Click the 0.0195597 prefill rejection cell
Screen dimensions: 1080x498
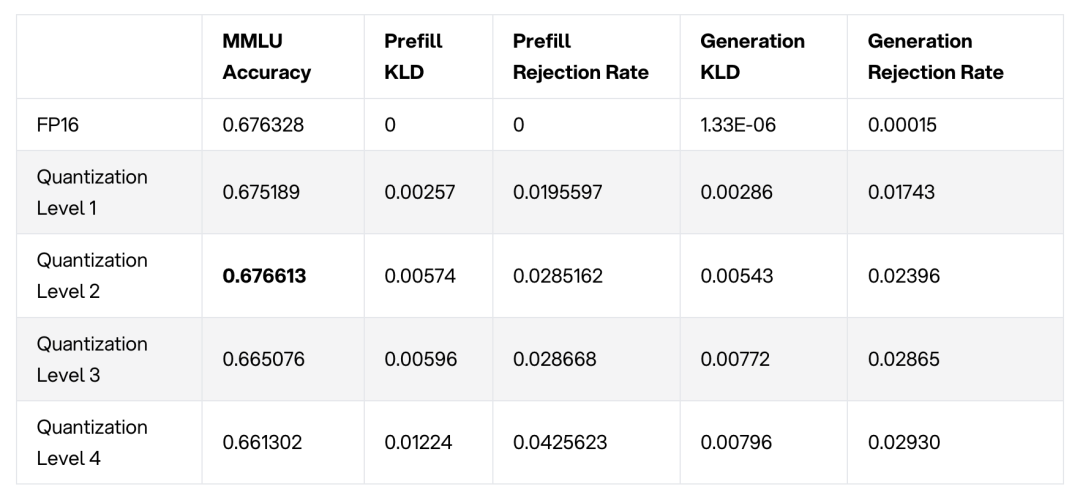pyautogui.click(x=558, y=192)
